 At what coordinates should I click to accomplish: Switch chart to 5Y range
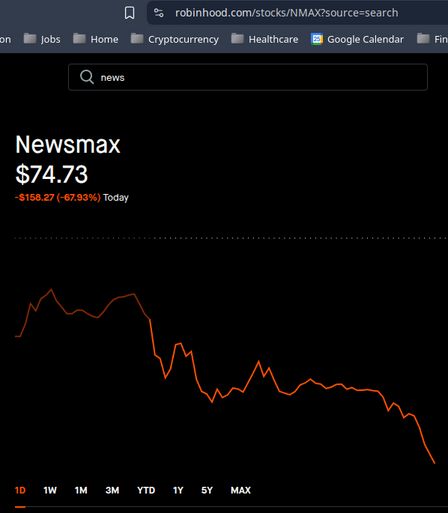pos(207,490)
